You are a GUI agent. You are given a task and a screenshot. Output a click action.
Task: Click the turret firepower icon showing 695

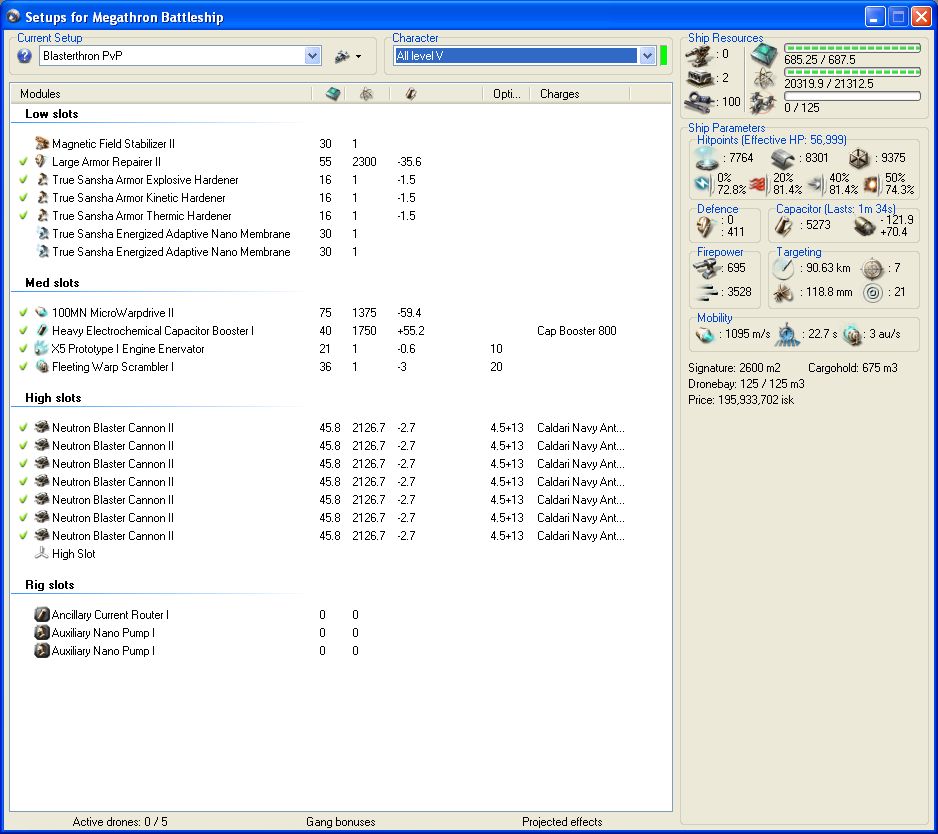point(706,269)
